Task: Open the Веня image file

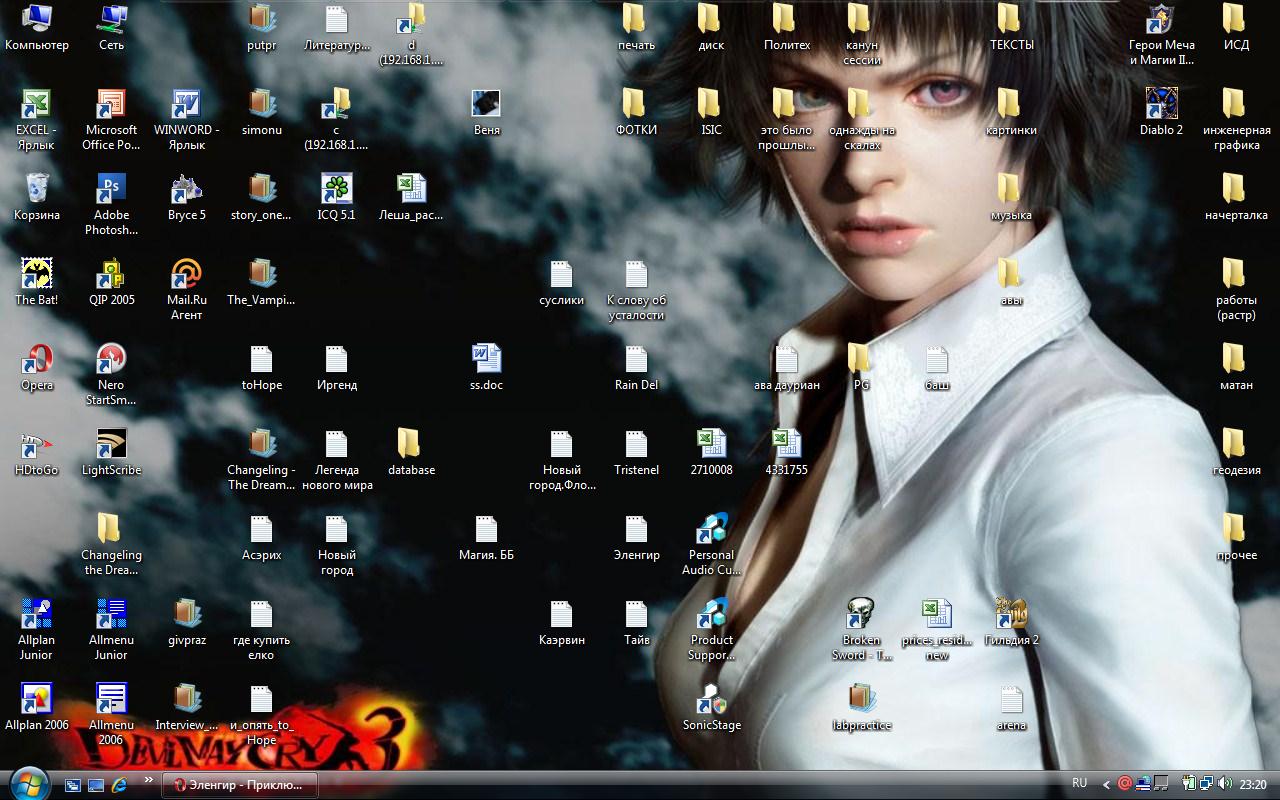Action: tap(486, 112)
